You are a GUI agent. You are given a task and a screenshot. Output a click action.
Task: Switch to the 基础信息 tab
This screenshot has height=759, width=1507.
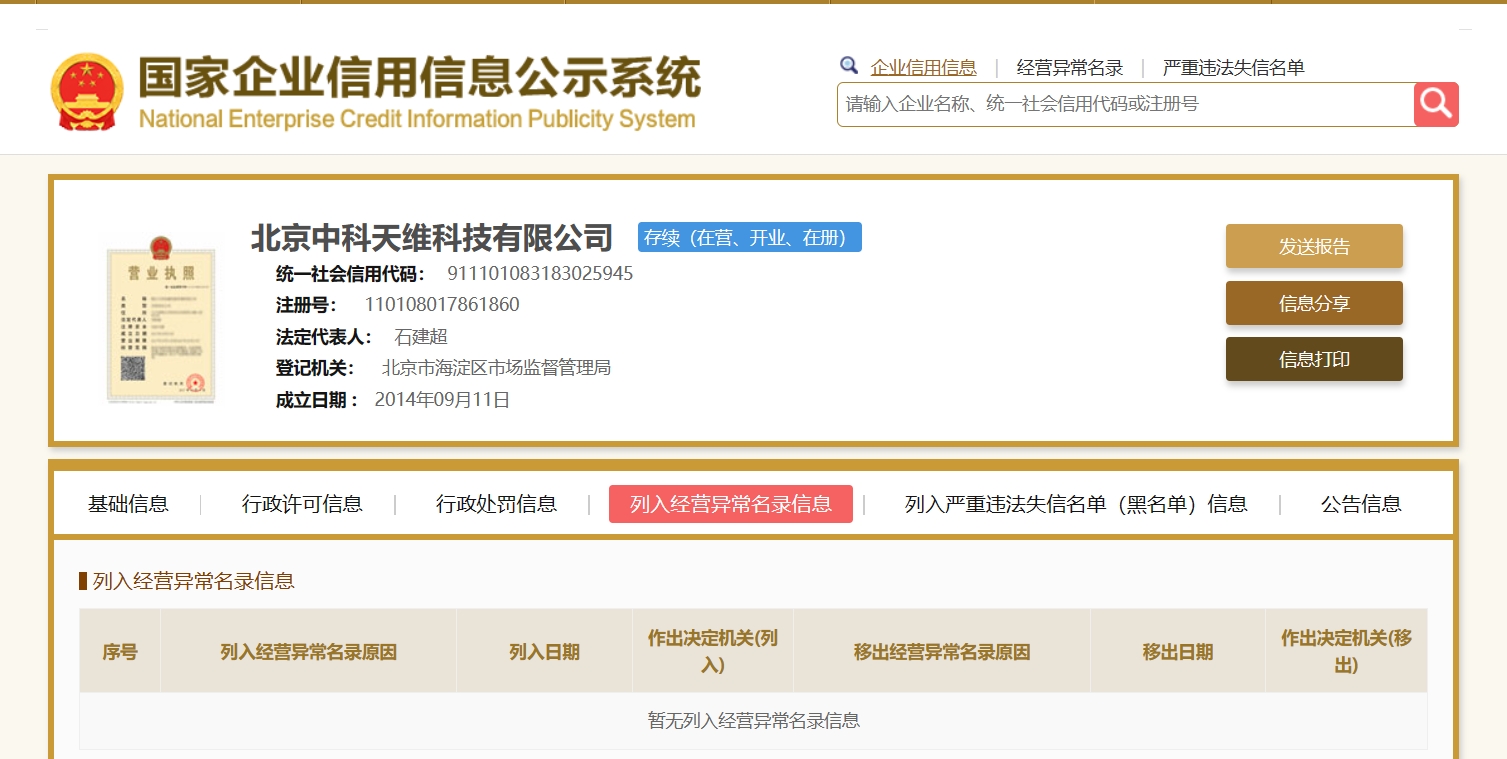(128, 504)
